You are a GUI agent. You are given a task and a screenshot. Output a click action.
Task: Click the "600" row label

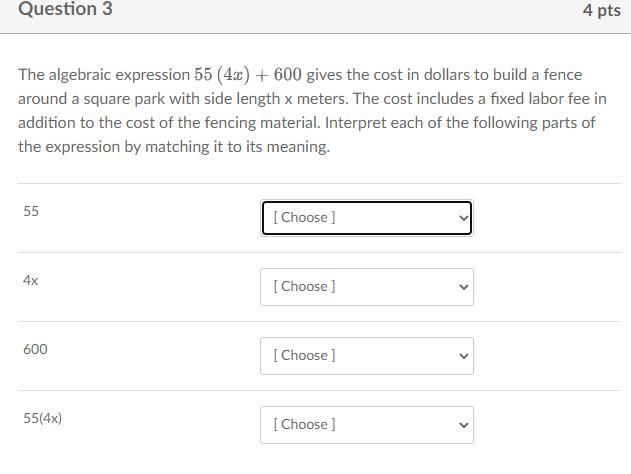[x=35, y=349]
